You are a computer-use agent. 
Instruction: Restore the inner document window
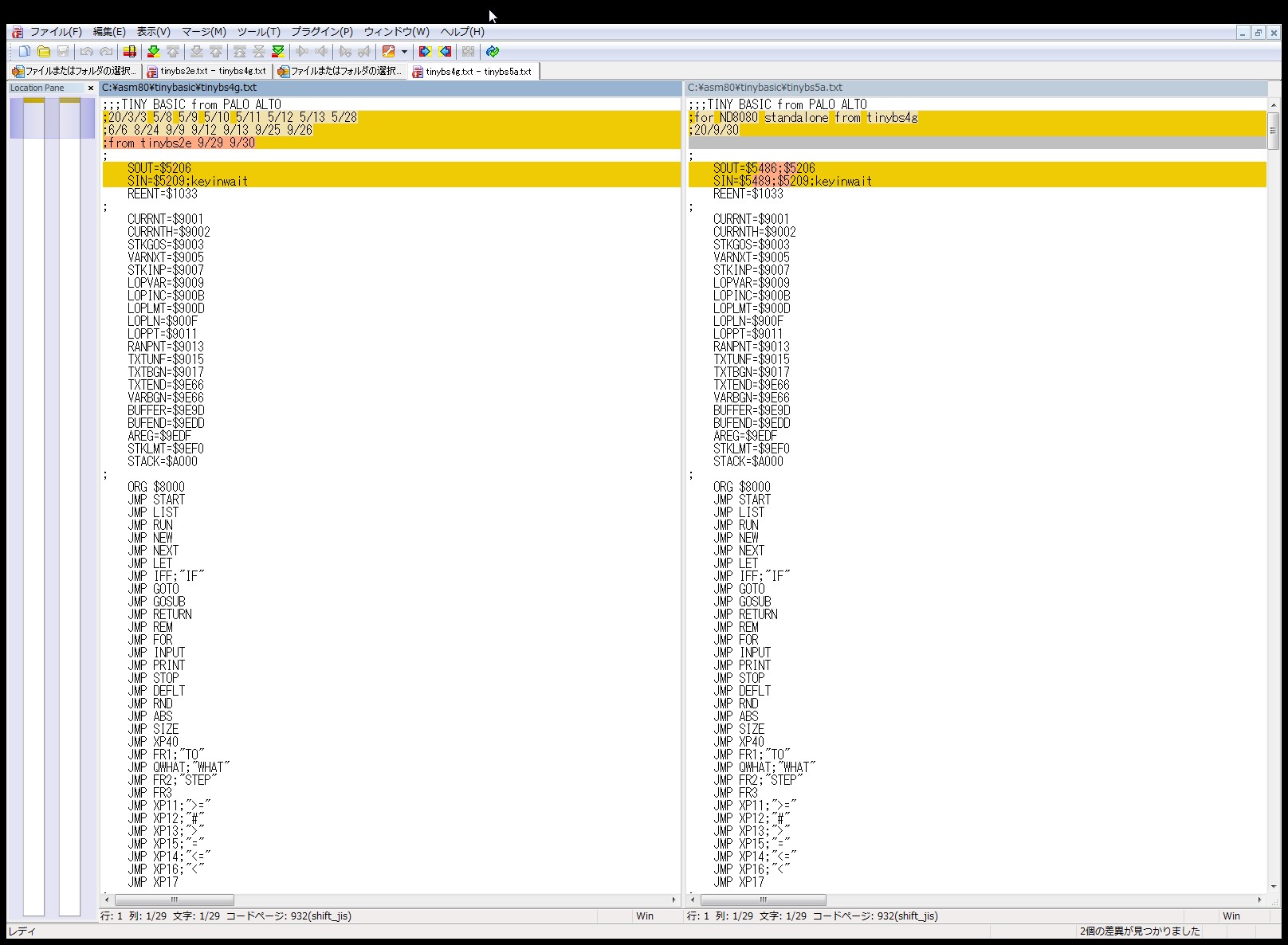(x=1258, y=33)
